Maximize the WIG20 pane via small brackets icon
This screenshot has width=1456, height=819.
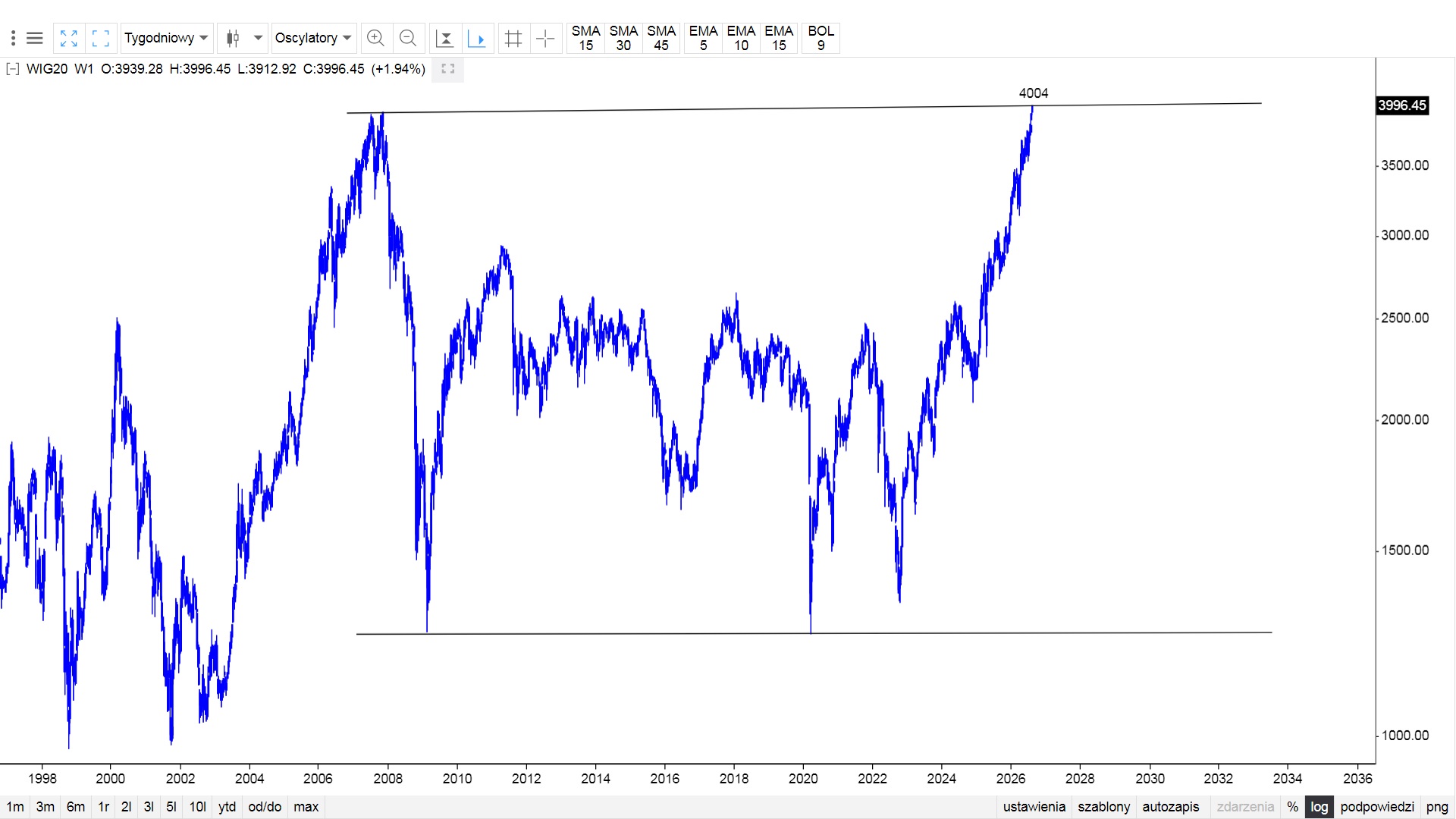click(x=447, y=69)
